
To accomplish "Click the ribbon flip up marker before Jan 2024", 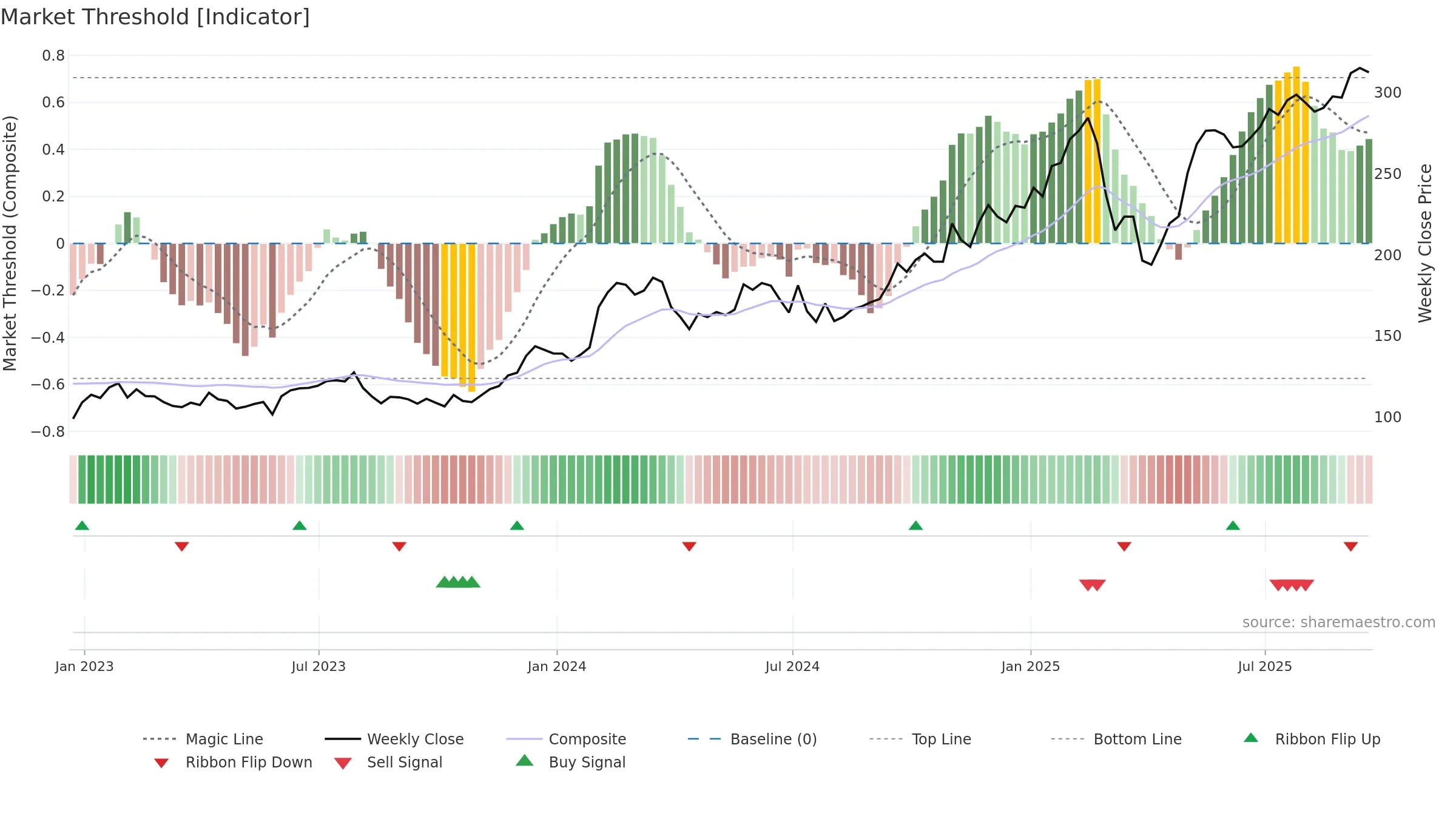I will (517, 525).
